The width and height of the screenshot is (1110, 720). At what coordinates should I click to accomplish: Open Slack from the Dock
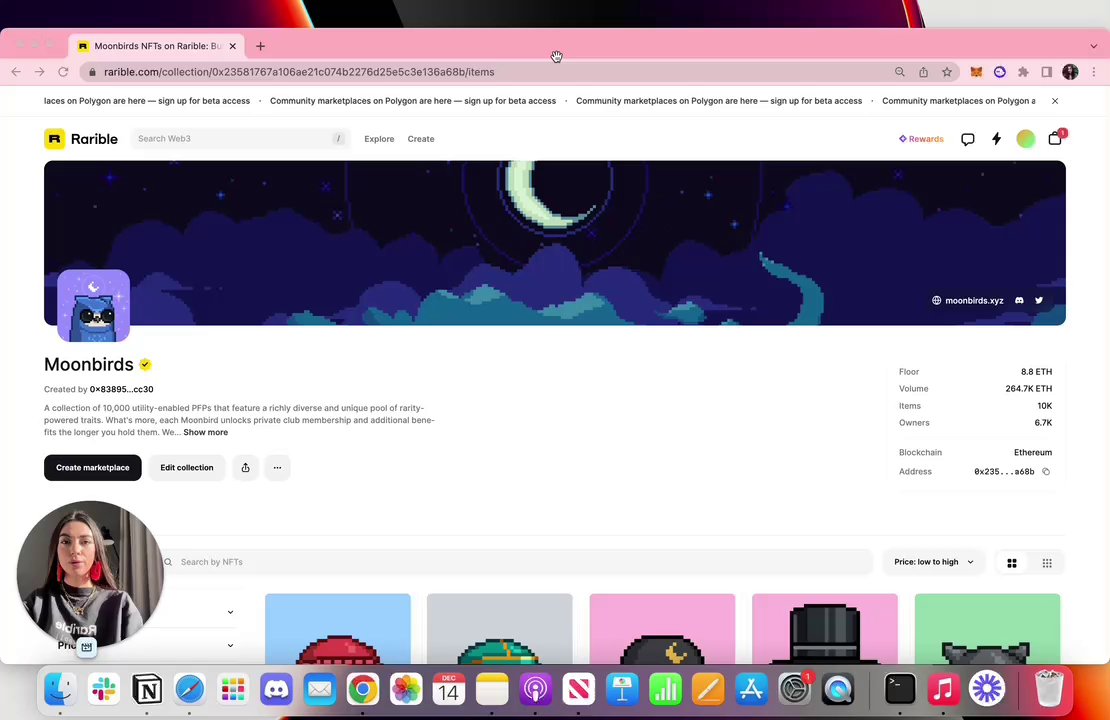pos(103,689)
